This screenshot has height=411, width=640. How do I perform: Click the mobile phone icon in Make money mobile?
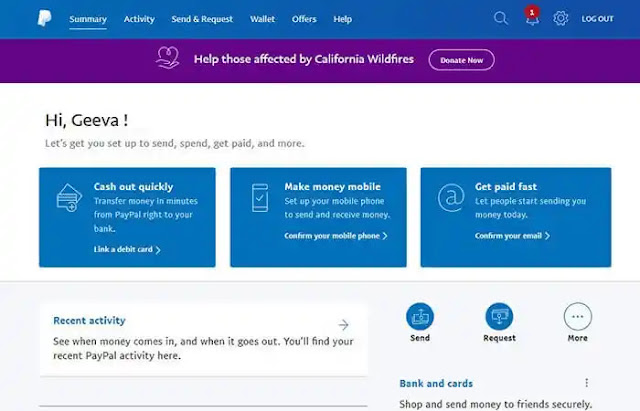(260, 198)
